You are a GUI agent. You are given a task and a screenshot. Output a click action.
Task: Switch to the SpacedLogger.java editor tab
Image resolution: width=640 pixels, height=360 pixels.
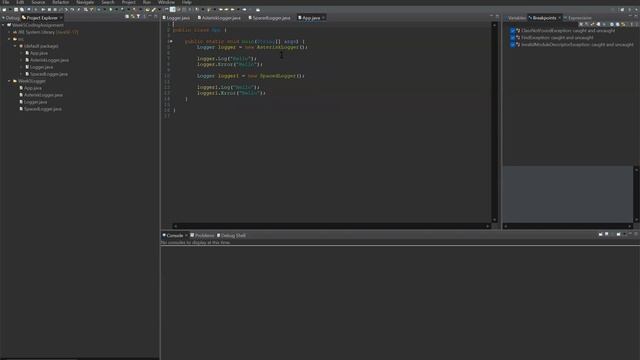pyautogui.click(x=269, y=18)
